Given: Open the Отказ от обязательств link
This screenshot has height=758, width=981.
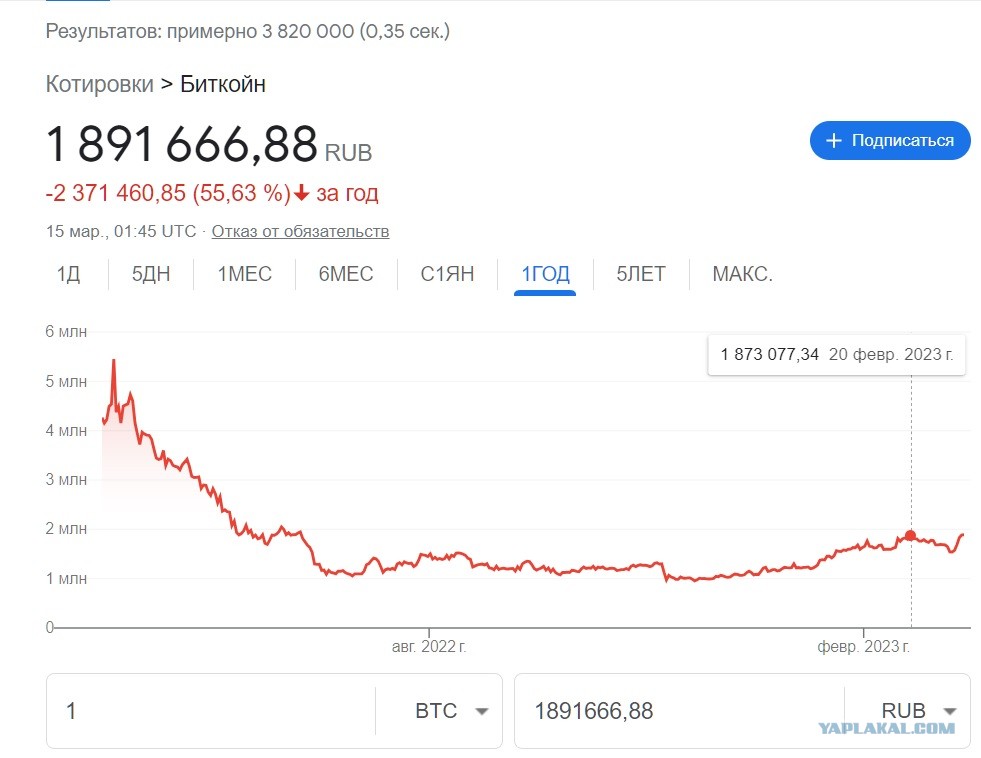Looking at the screenshot, I should [x=300, y=231].
